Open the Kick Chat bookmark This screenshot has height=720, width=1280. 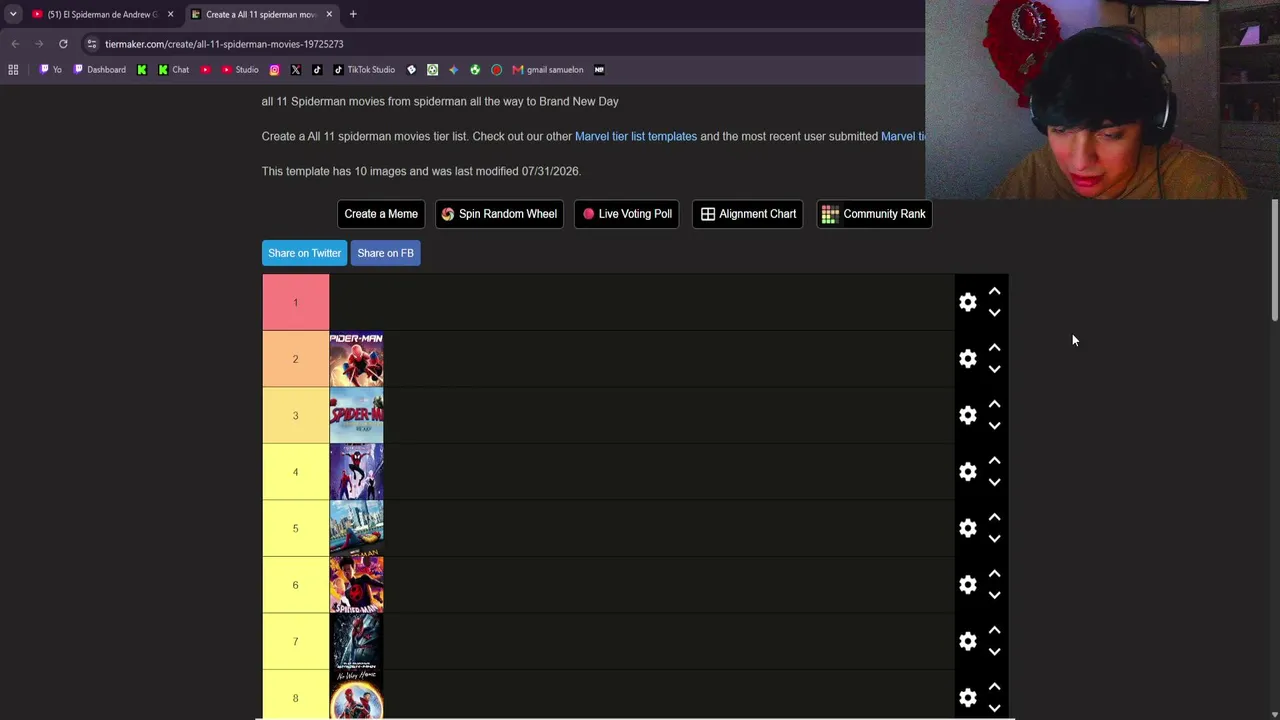coord(173,70)
